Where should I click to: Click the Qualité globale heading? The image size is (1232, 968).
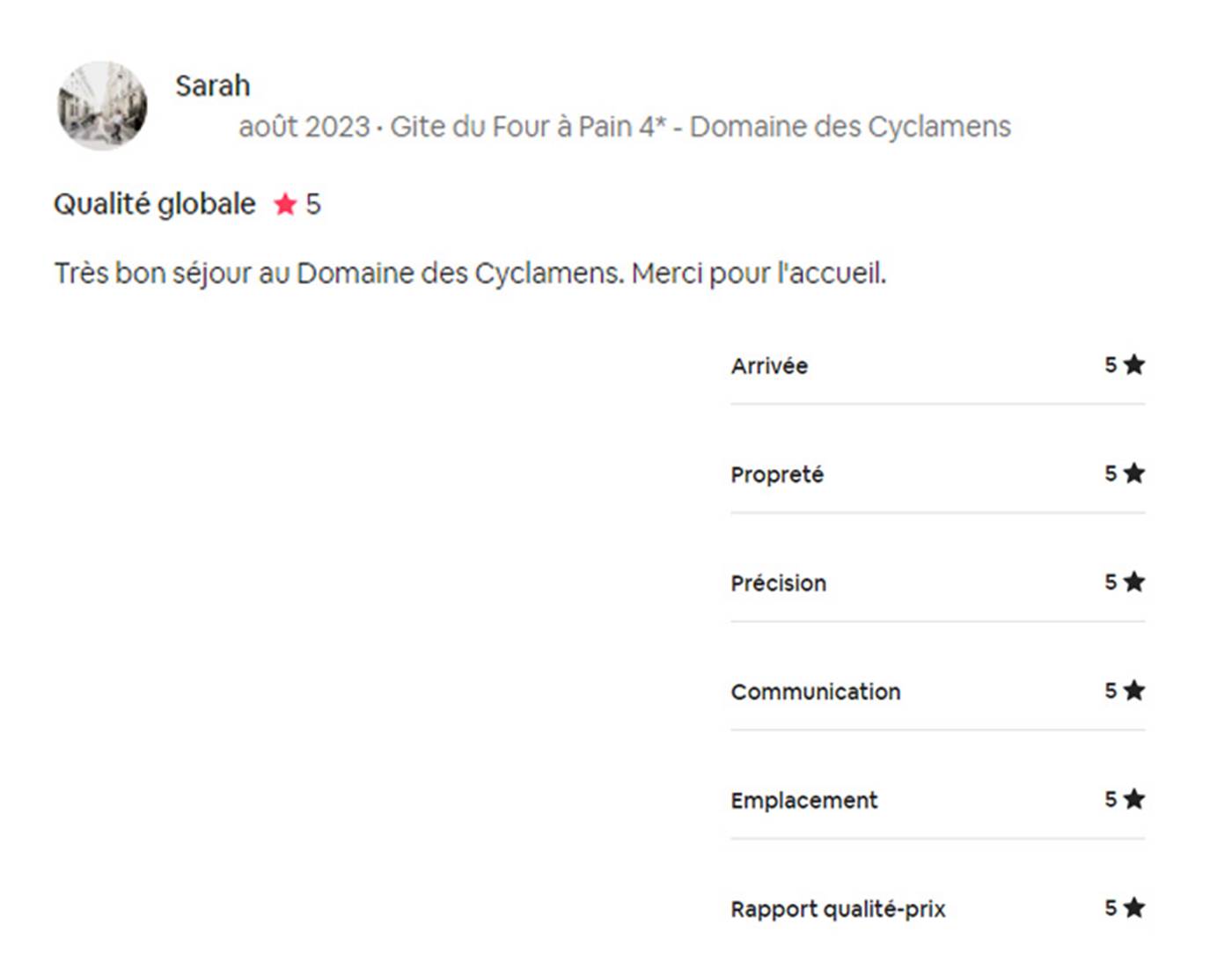coord(155,204)
